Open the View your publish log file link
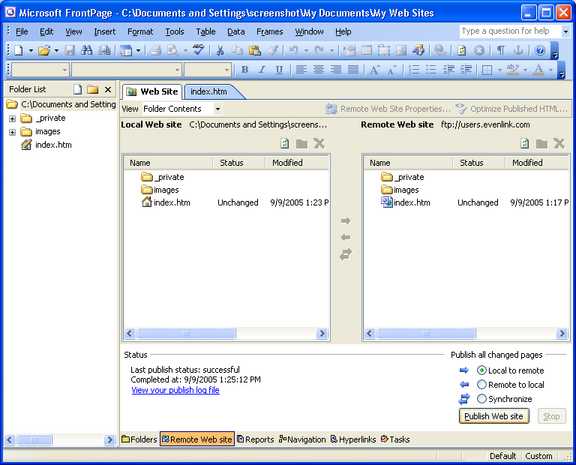Image resolution: width=576 pixels, height=465 pixels. [175, 390]
